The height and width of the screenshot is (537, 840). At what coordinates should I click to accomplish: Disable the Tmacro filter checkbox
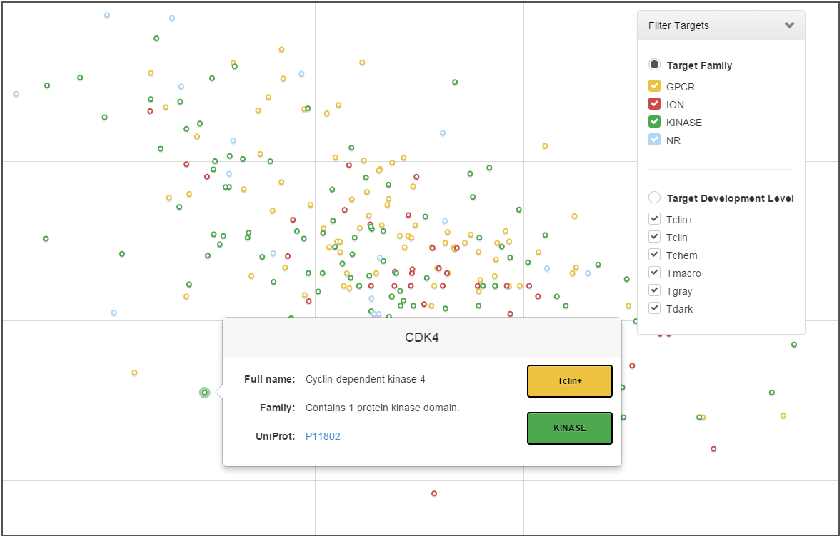click(654, 273)
